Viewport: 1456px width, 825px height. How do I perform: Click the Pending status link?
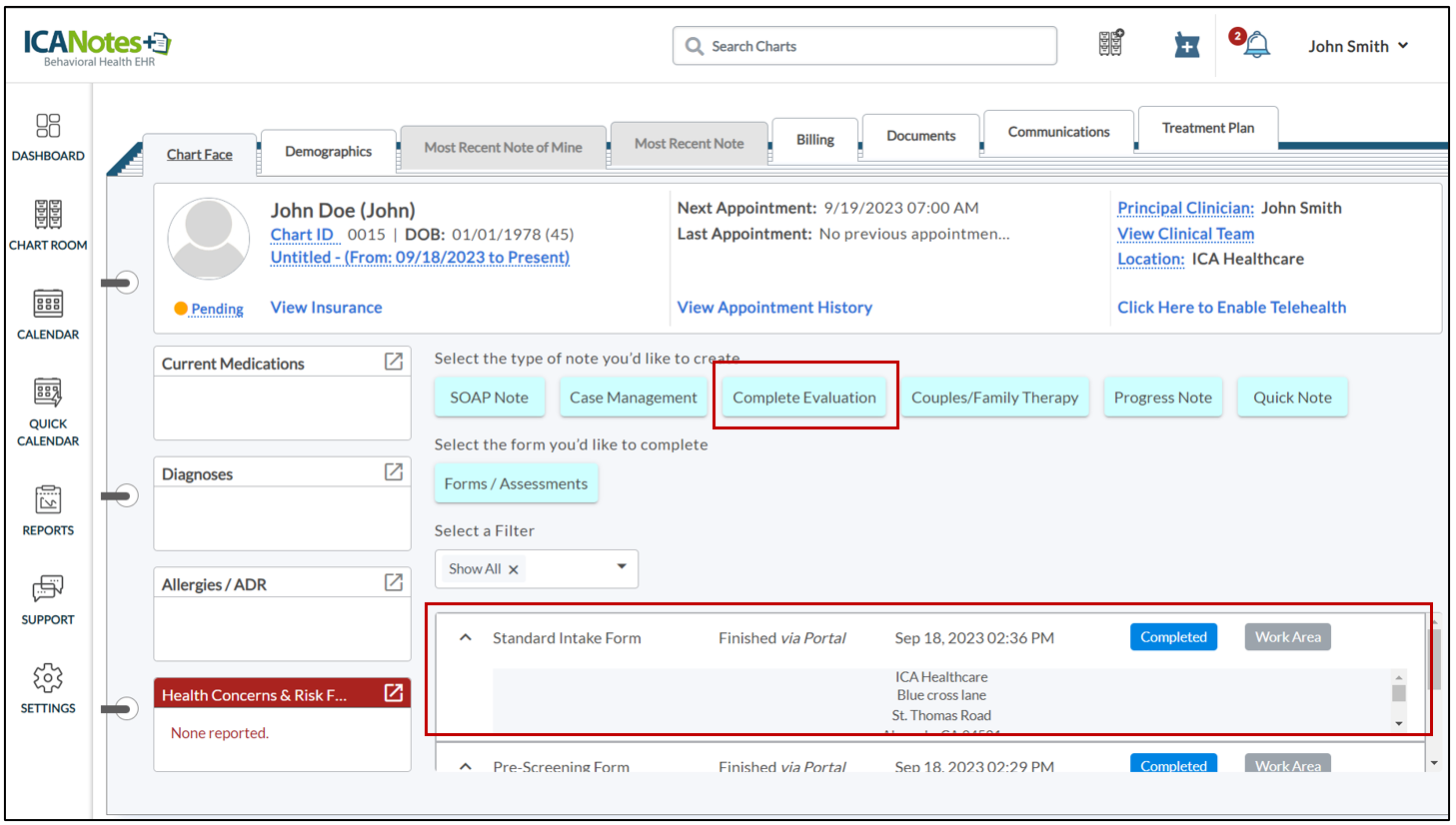pyautogui.click(x=217, y=309)
